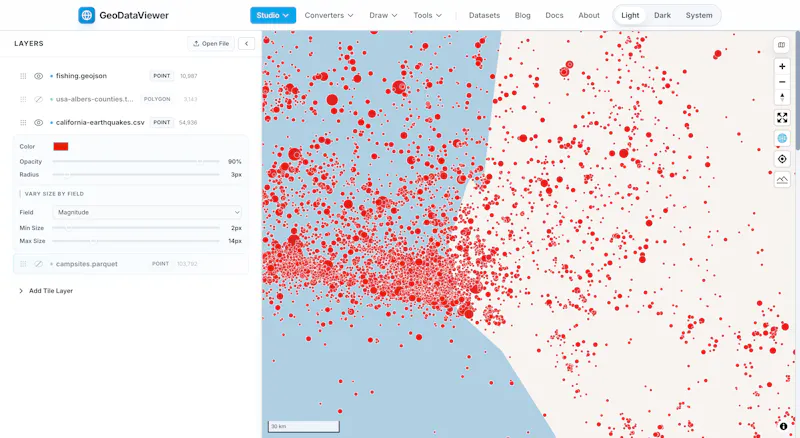Open the Draw dropdown menu

pos(383,15)
